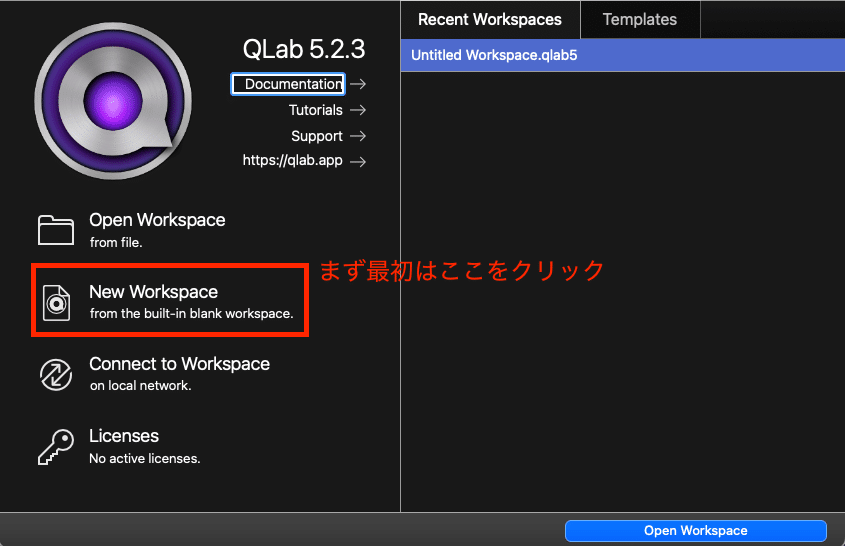
Task: Create a New Workspace from blank
Action: pos(154,292)
